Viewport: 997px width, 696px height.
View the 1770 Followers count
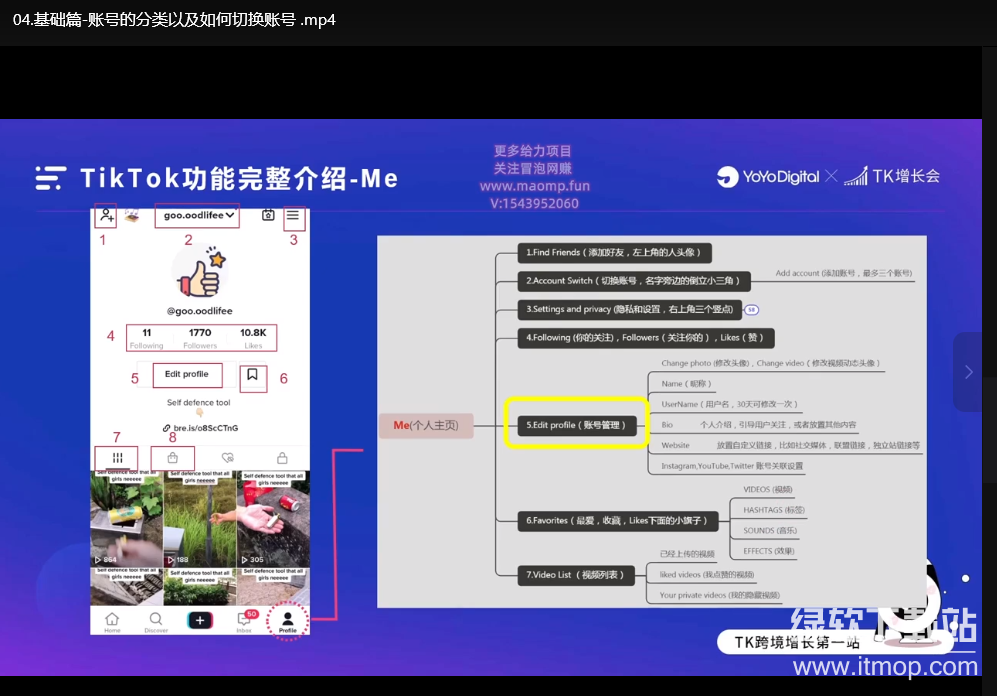[200, 338]
